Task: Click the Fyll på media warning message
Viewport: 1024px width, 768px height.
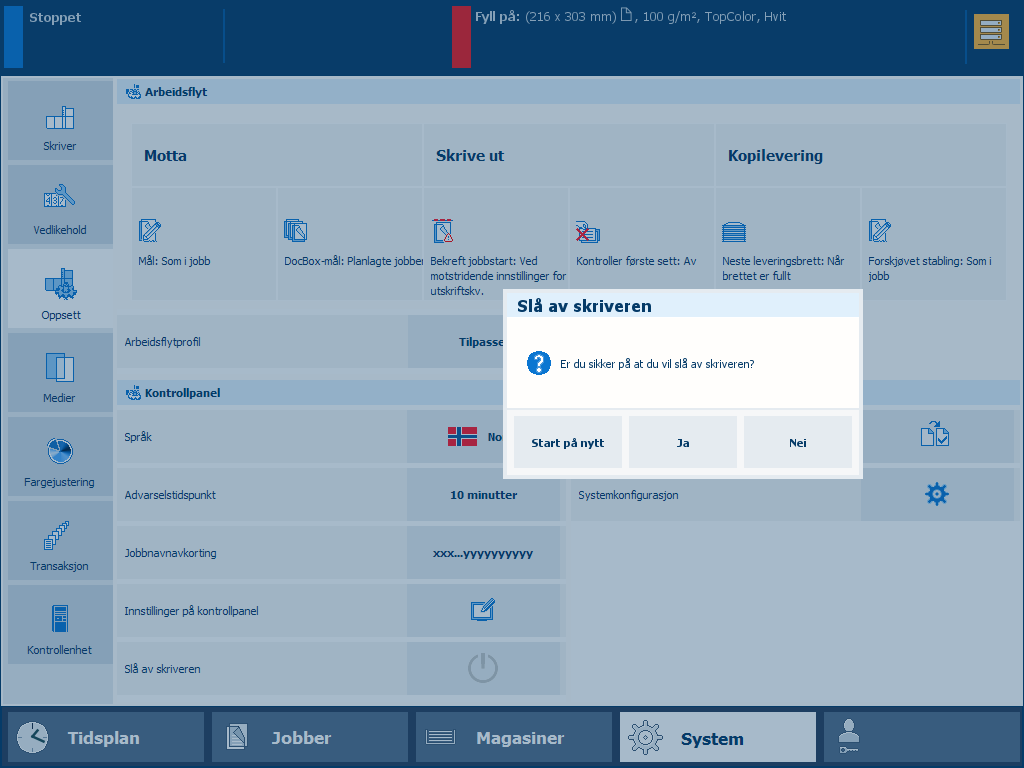Action: (630, 16)
